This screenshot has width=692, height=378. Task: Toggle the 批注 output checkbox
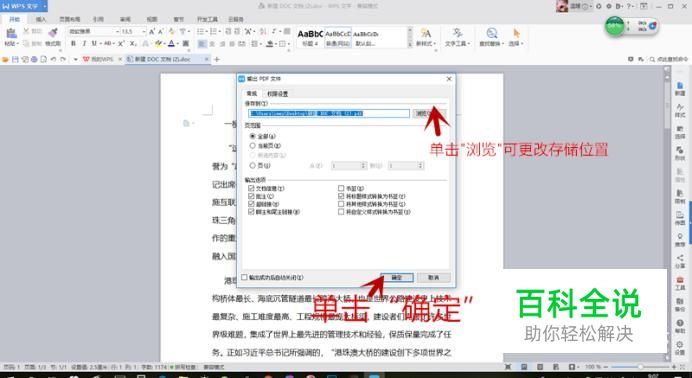click(x=251, y=196)
